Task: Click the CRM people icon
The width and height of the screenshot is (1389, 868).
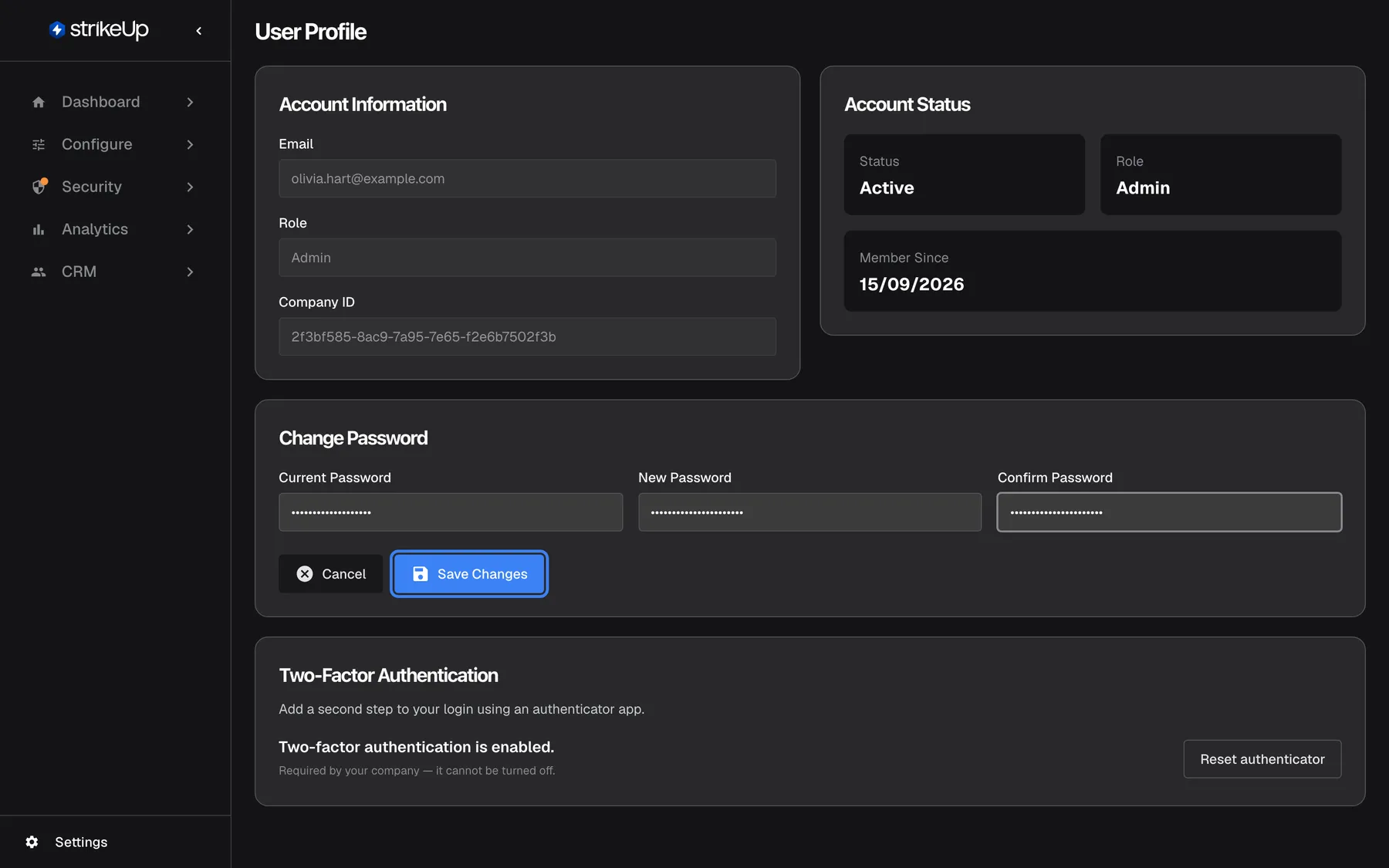Action: [39, 272]
